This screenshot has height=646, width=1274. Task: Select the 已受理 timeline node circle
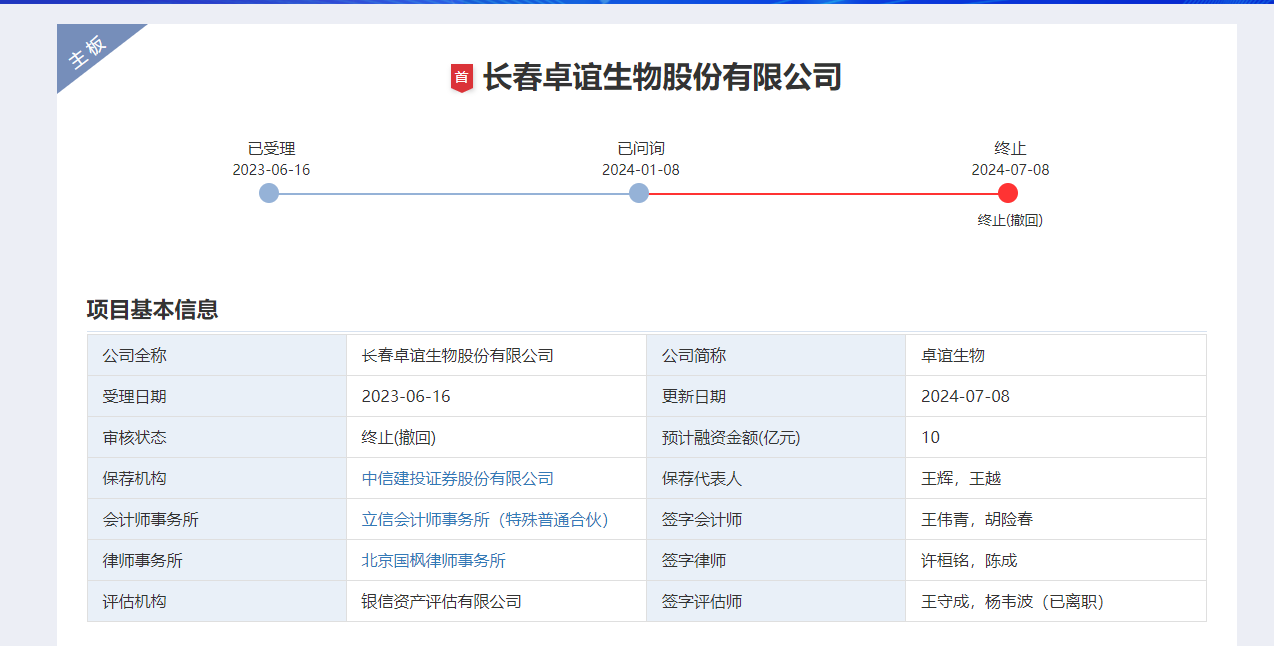tap(269, 193)
